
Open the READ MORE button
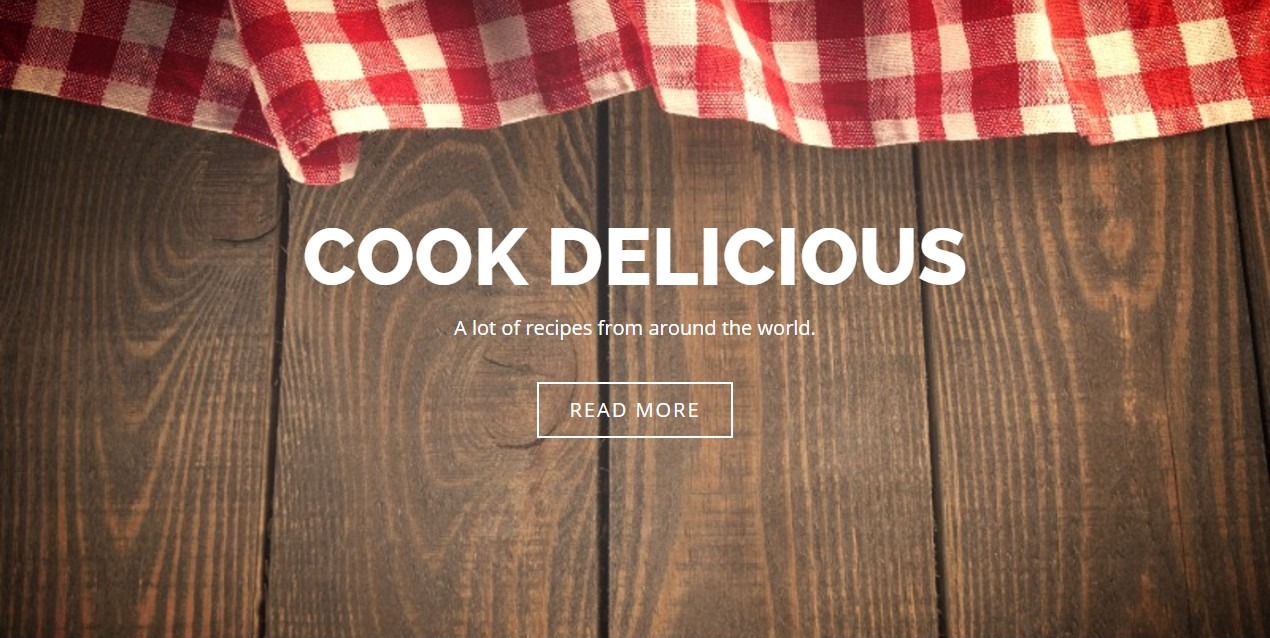pos(635,410)
